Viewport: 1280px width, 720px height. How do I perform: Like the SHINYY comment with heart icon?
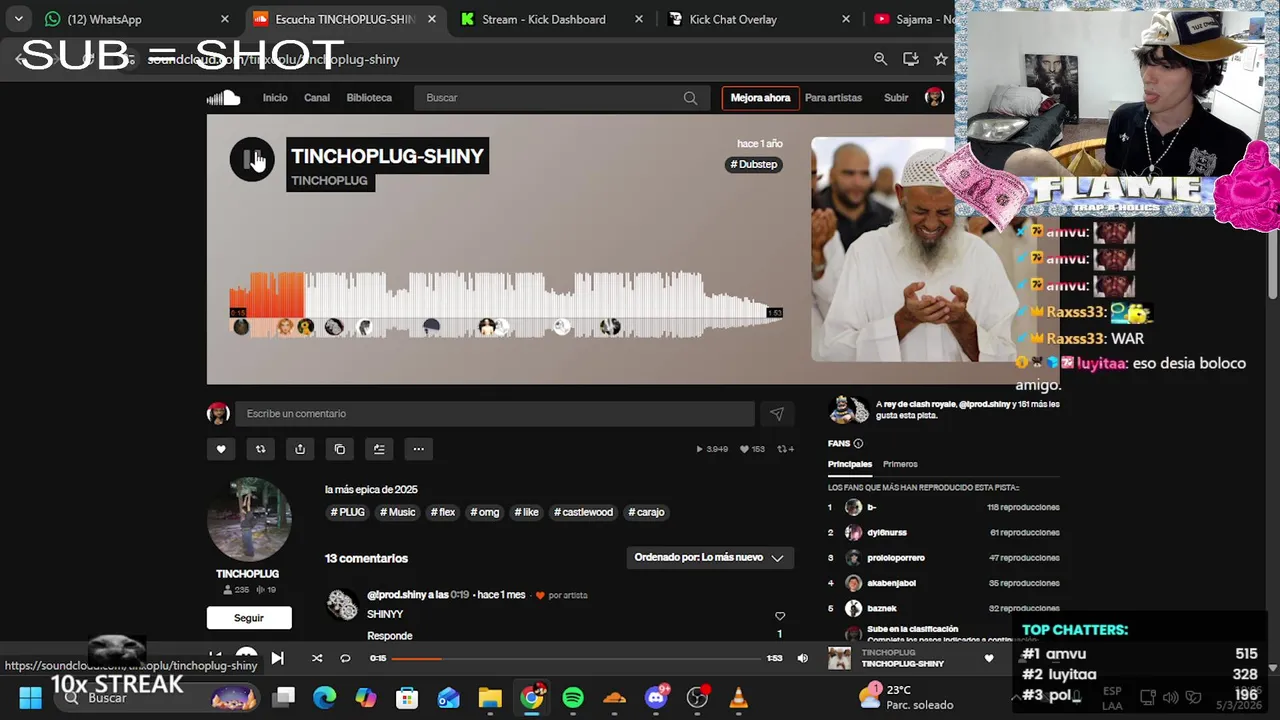[x=780, y=616]
